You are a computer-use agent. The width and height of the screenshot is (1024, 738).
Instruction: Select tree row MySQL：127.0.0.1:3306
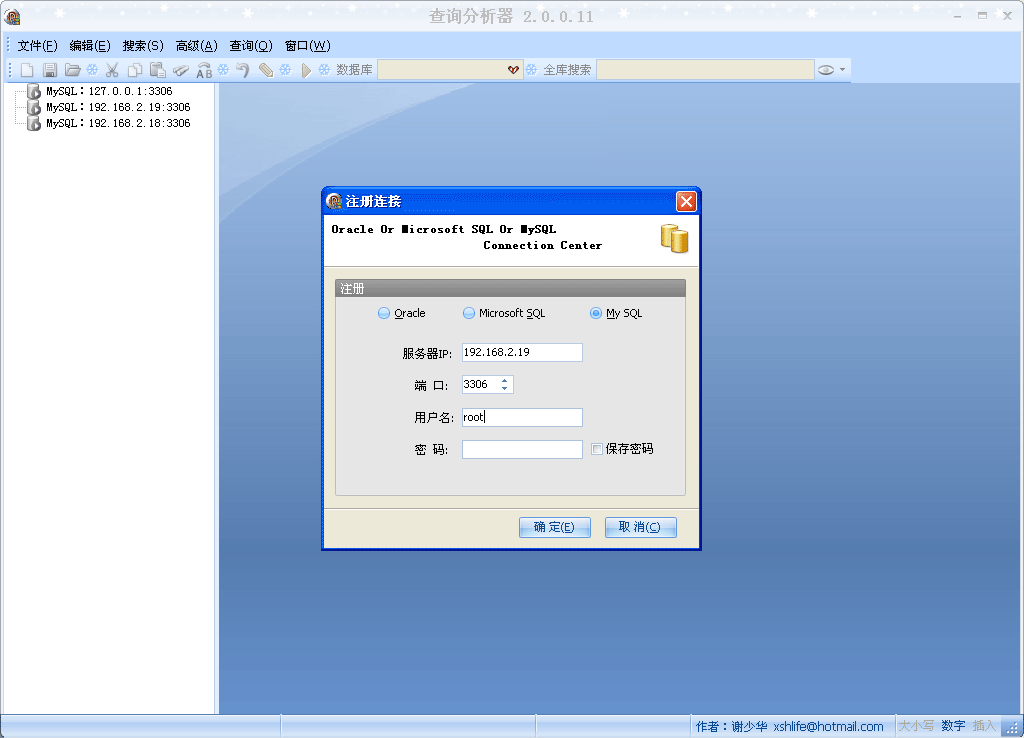[109, 91]
